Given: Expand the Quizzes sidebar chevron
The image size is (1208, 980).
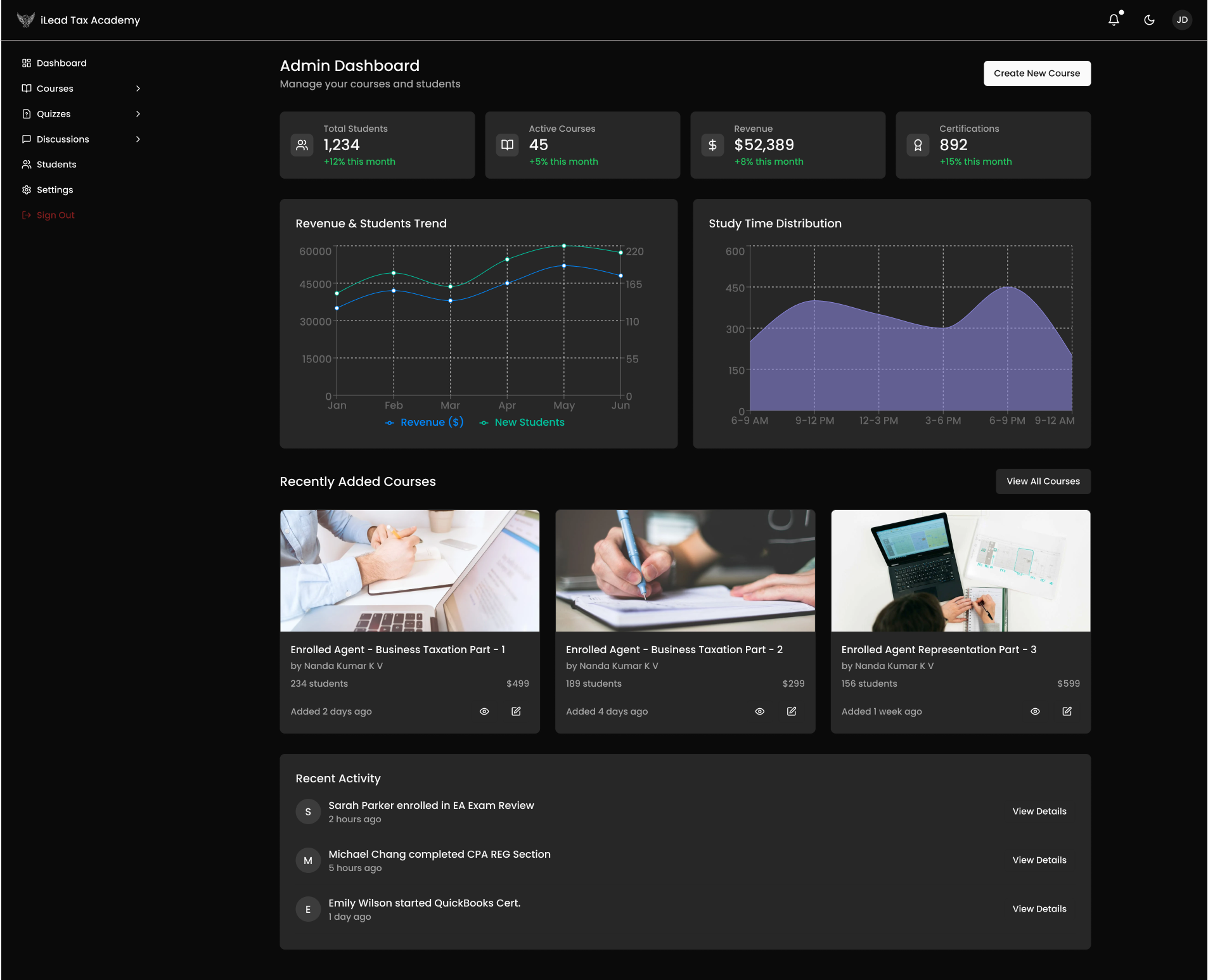Looking at the screenshot, I should [x=138, y=114].
